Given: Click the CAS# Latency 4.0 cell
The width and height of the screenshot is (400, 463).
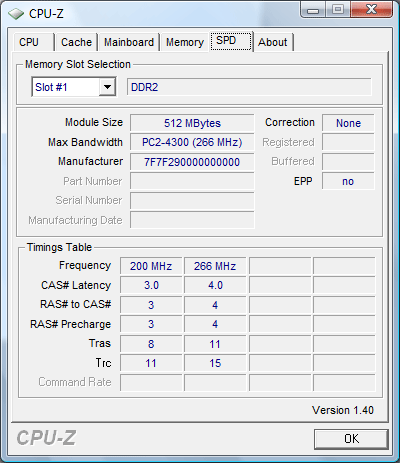Looking at the screenshot, I should pos(215,285).
